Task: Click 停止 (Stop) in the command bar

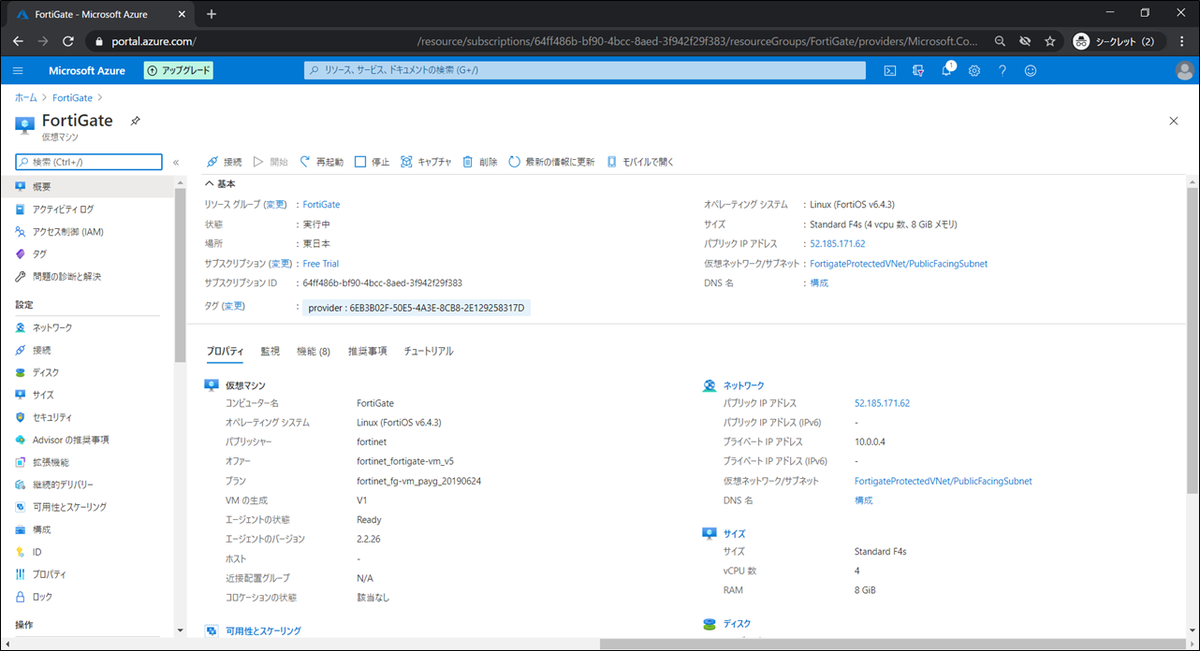Action: (373, 161)
